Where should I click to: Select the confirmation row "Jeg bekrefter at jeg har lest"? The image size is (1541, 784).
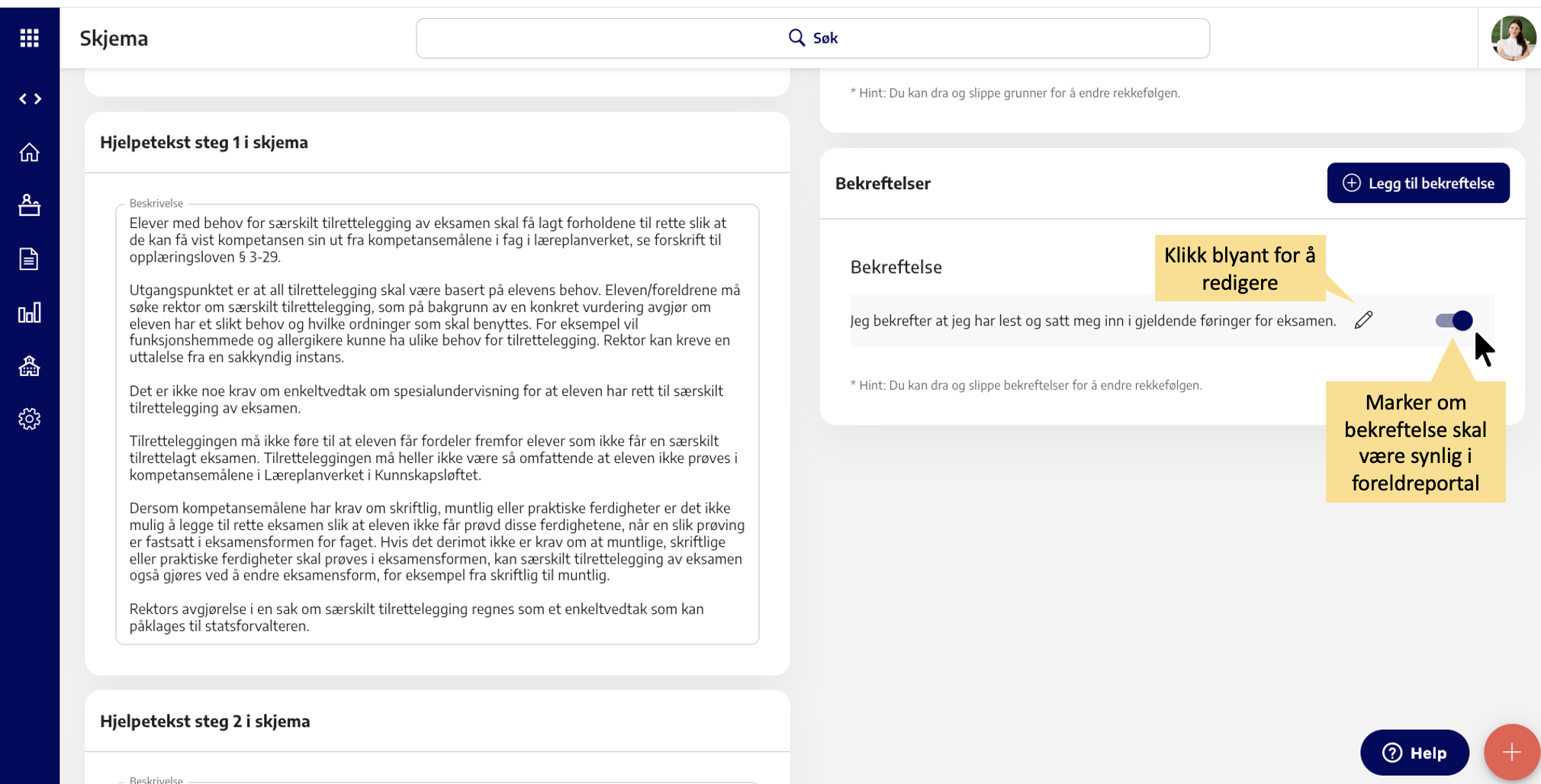point(1172,320)
